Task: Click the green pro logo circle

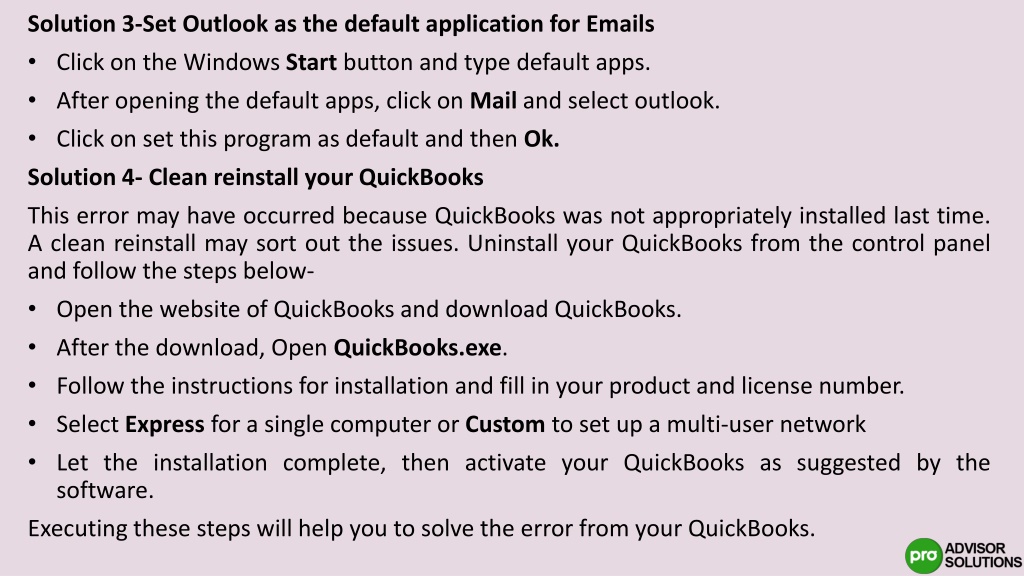Action: [923, 556]
